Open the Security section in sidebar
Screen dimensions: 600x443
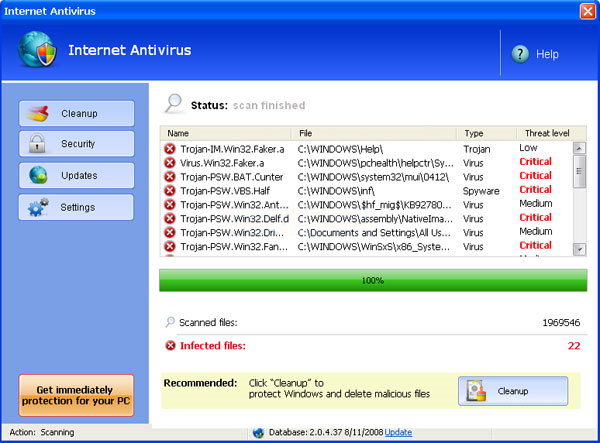pos(76,144)
